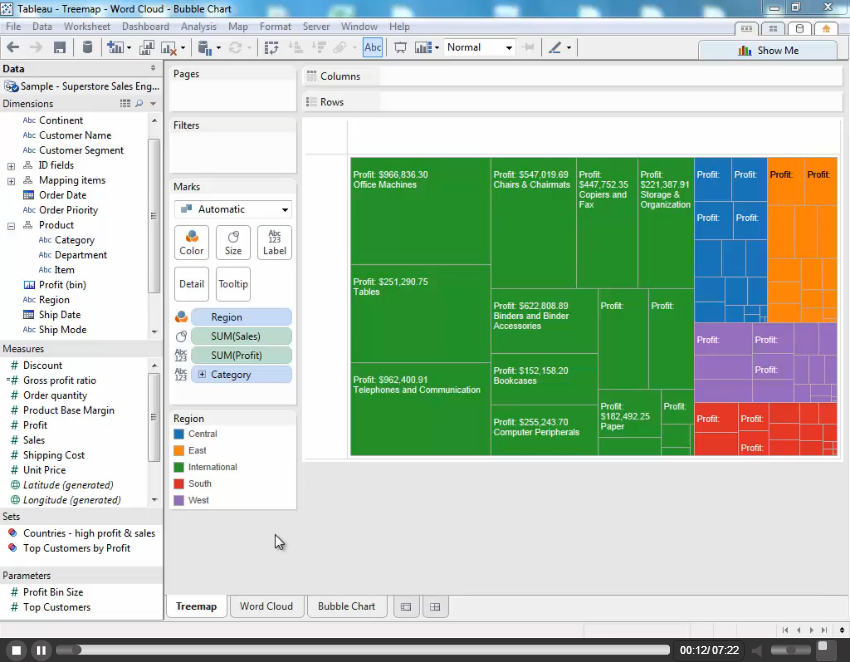Switch to the Word Cloud tab
Screen dimensions: 850x662
(x=266, y=606)
